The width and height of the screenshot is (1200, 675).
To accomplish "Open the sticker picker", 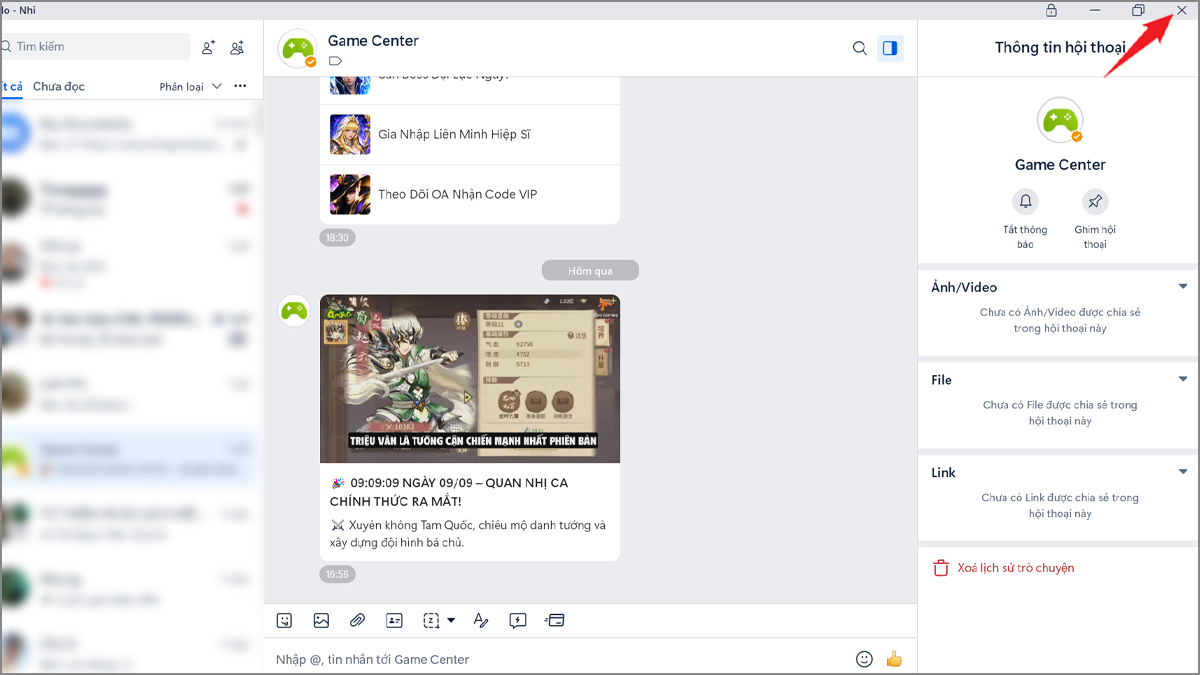I will (x=285, y=621).
